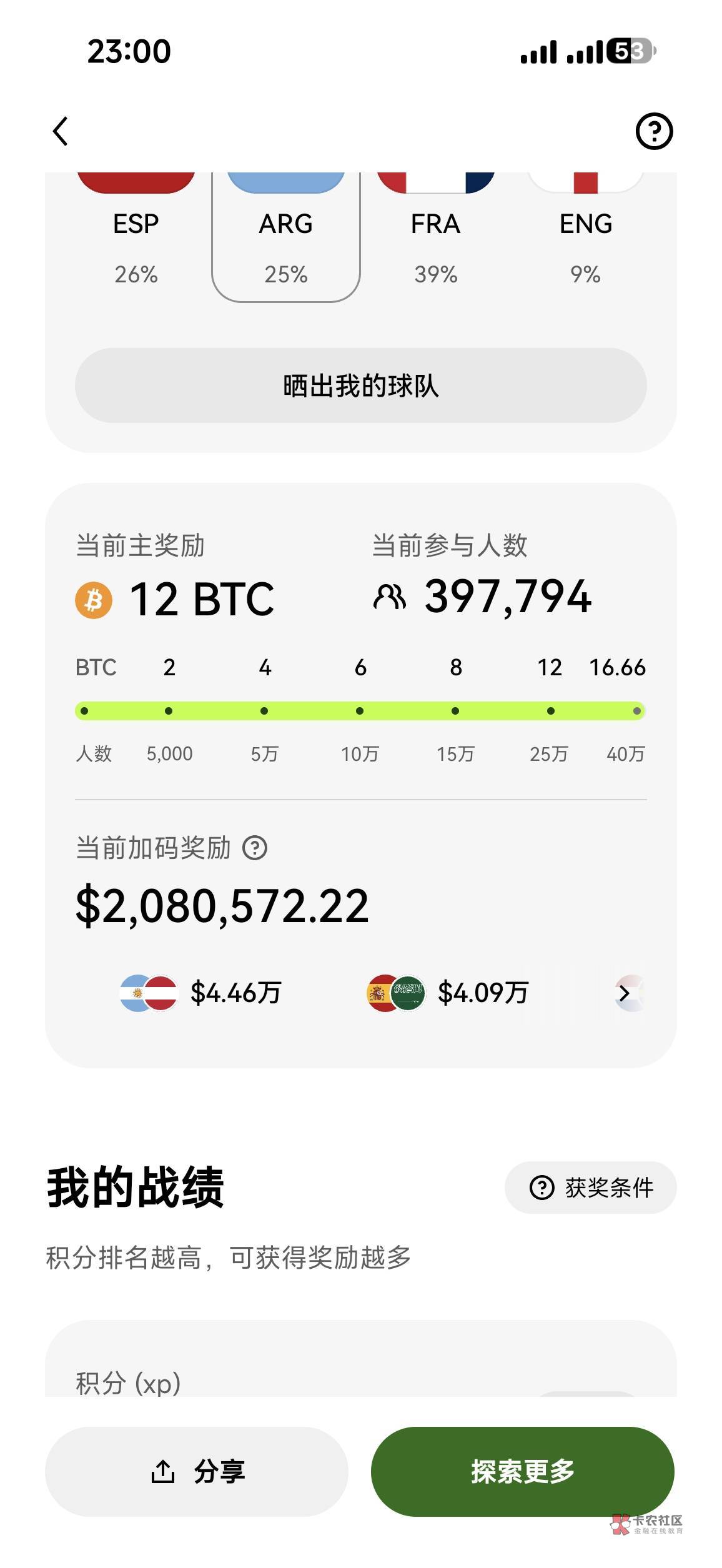Click the 16.66 BTC end marker on bar
The width and height of the screenshot is (722, 1568).
click(x=636, y=711)
